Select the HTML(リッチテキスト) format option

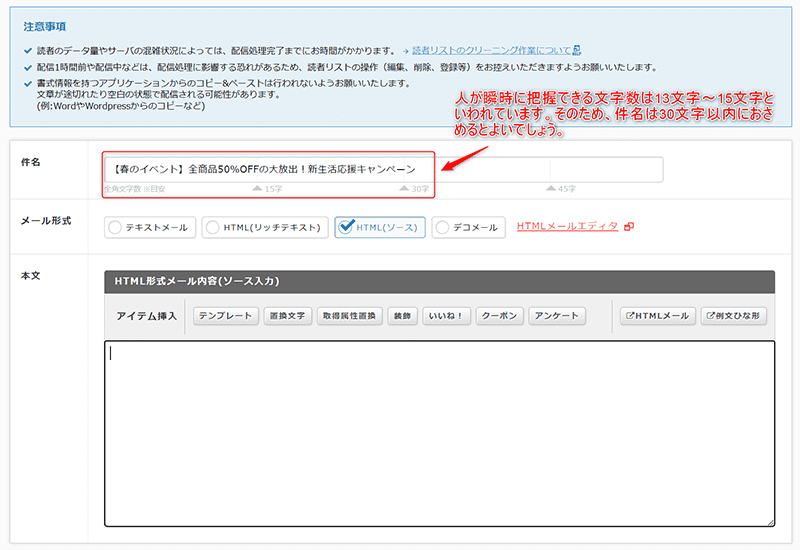[x=265, y=228]
